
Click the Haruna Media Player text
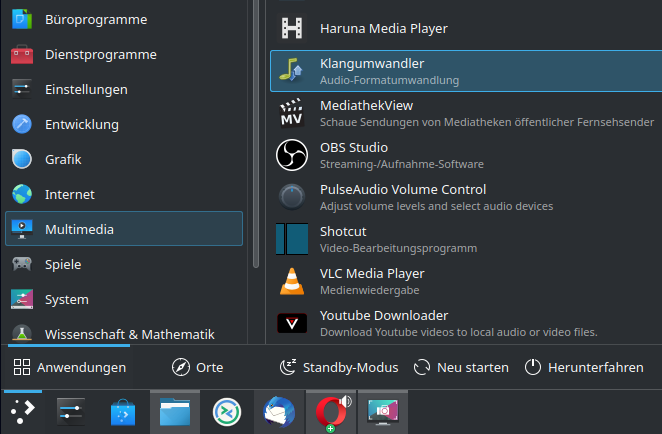(384, 28)
